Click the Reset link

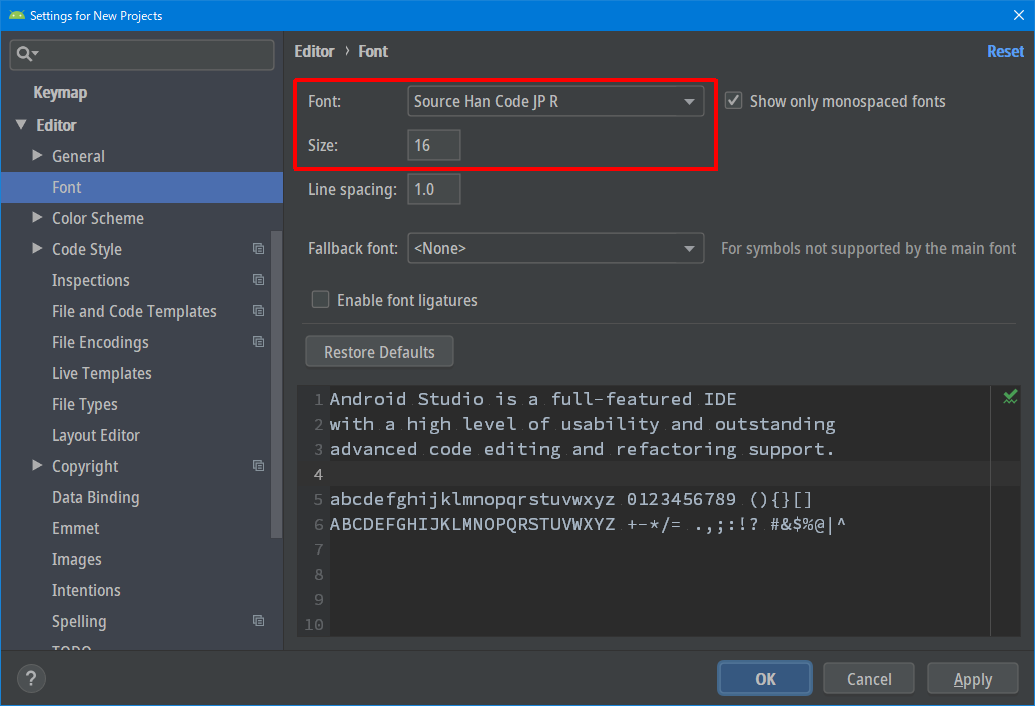[1005, 51]
